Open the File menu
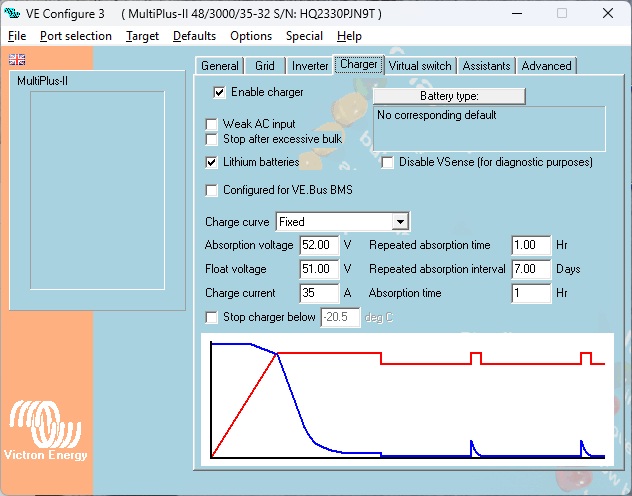This screenshot has width=632, height=496. tap(17, 36)
